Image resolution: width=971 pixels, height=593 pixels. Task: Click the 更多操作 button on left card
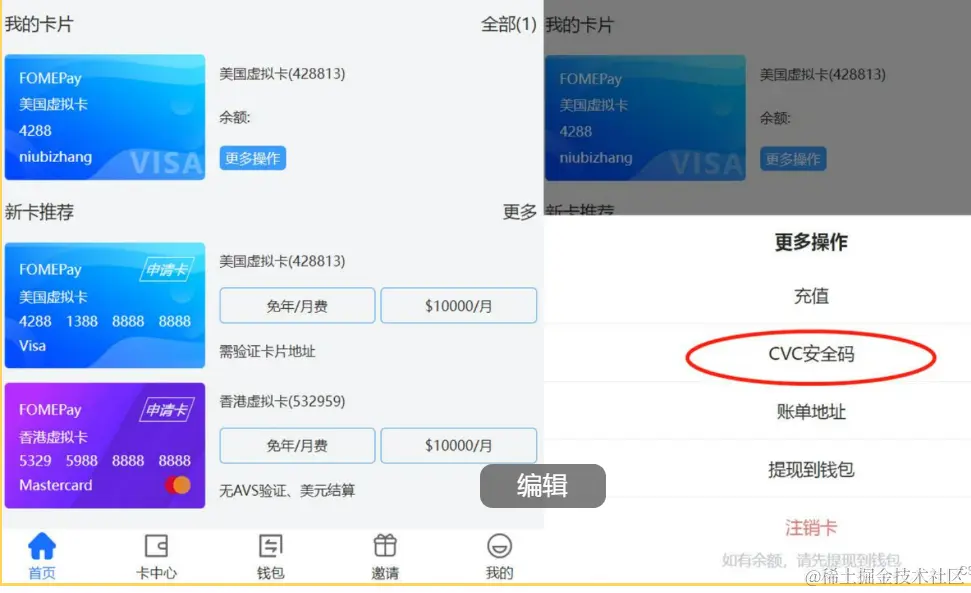[x=253, y=158]
